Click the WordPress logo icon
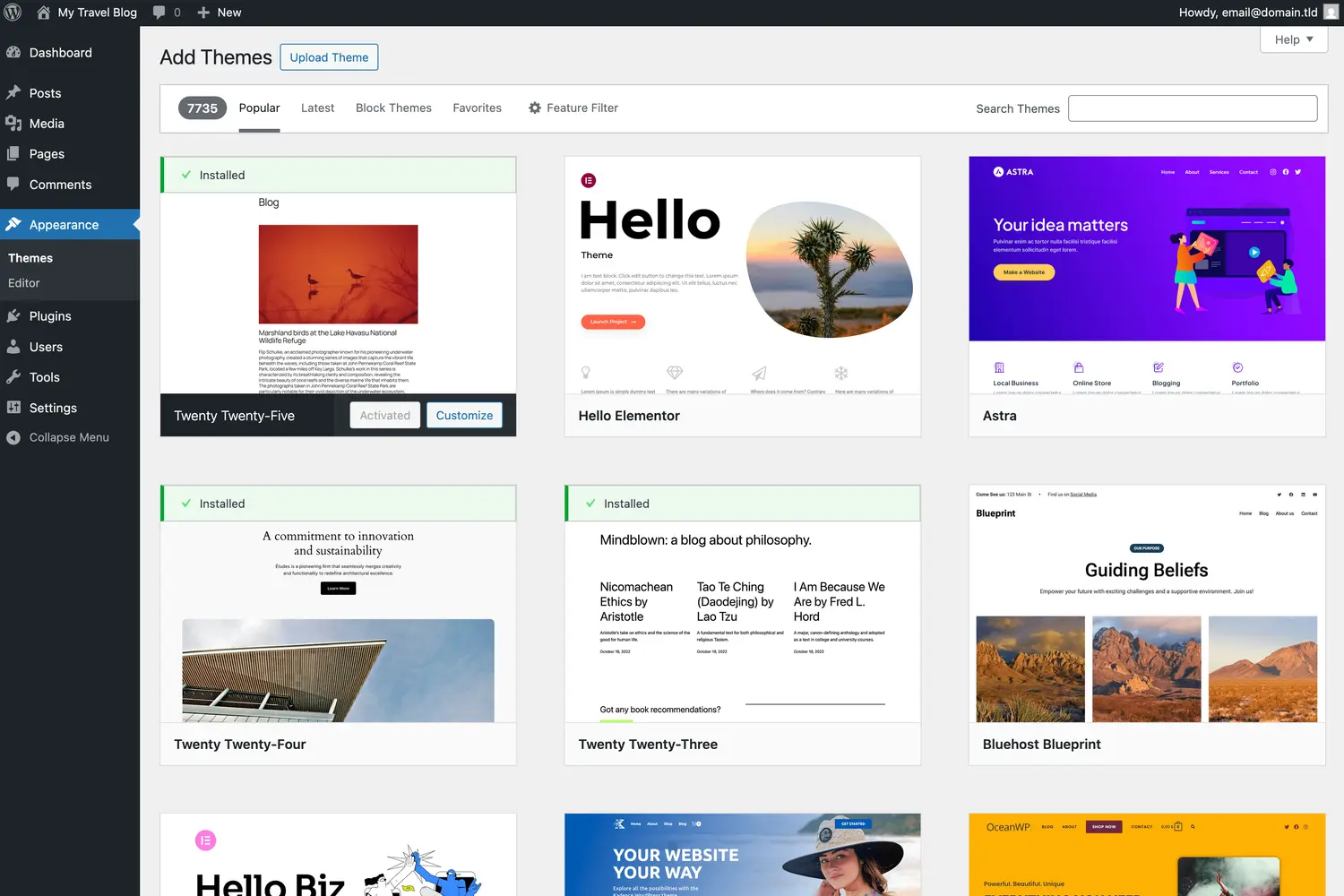This screenshot has height=896, width=1344. [13, 13]
